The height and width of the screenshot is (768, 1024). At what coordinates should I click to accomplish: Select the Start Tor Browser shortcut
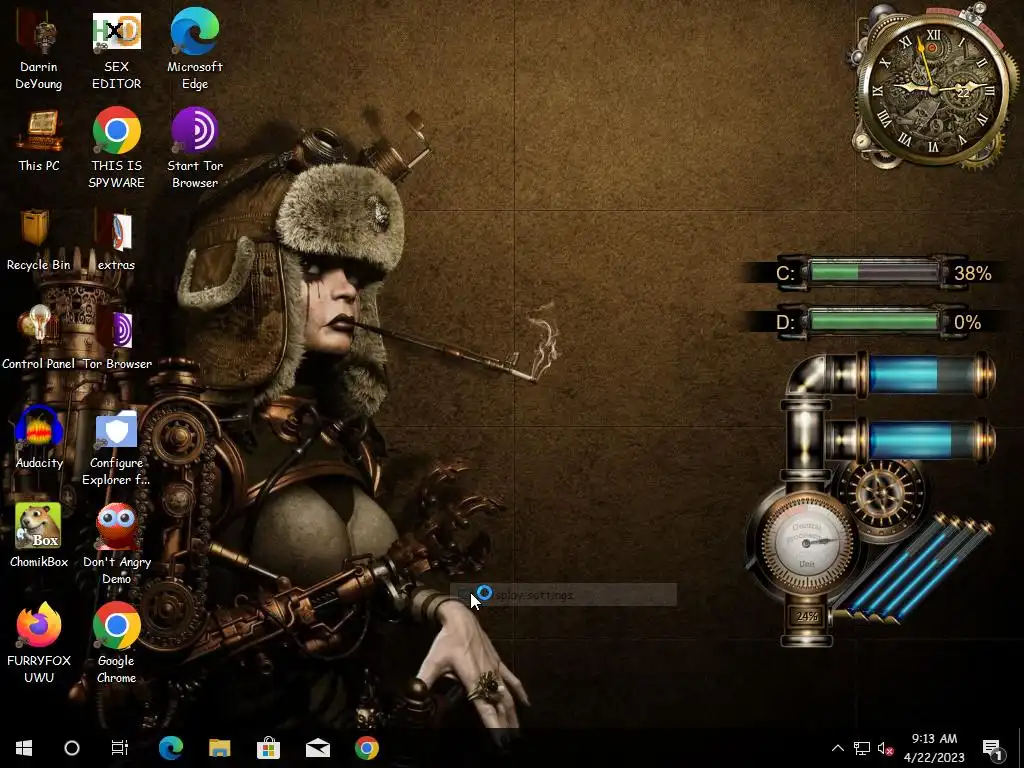[x=195, y=149]
